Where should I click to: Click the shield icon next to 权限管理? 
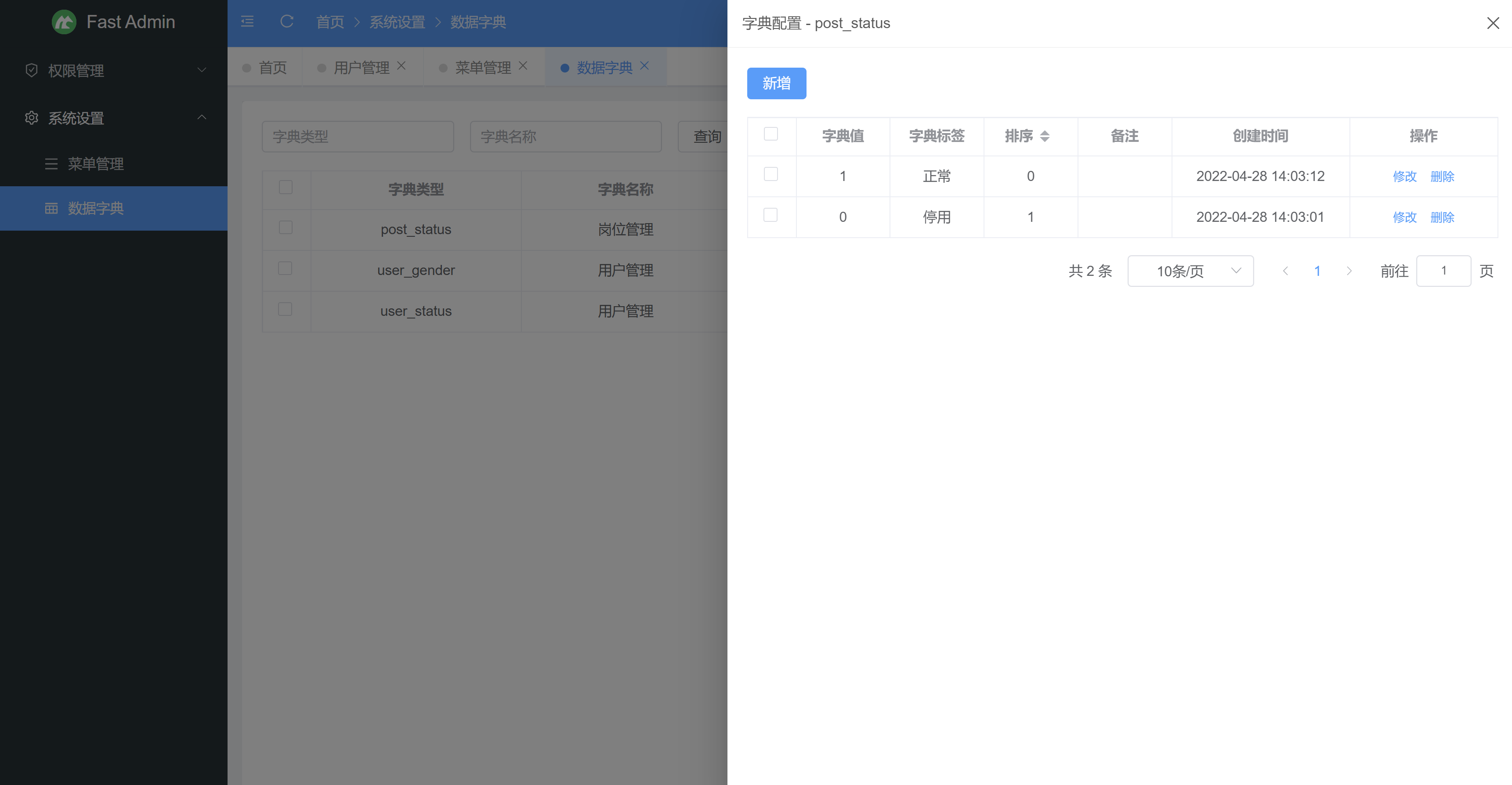click(x=31, y=70)
